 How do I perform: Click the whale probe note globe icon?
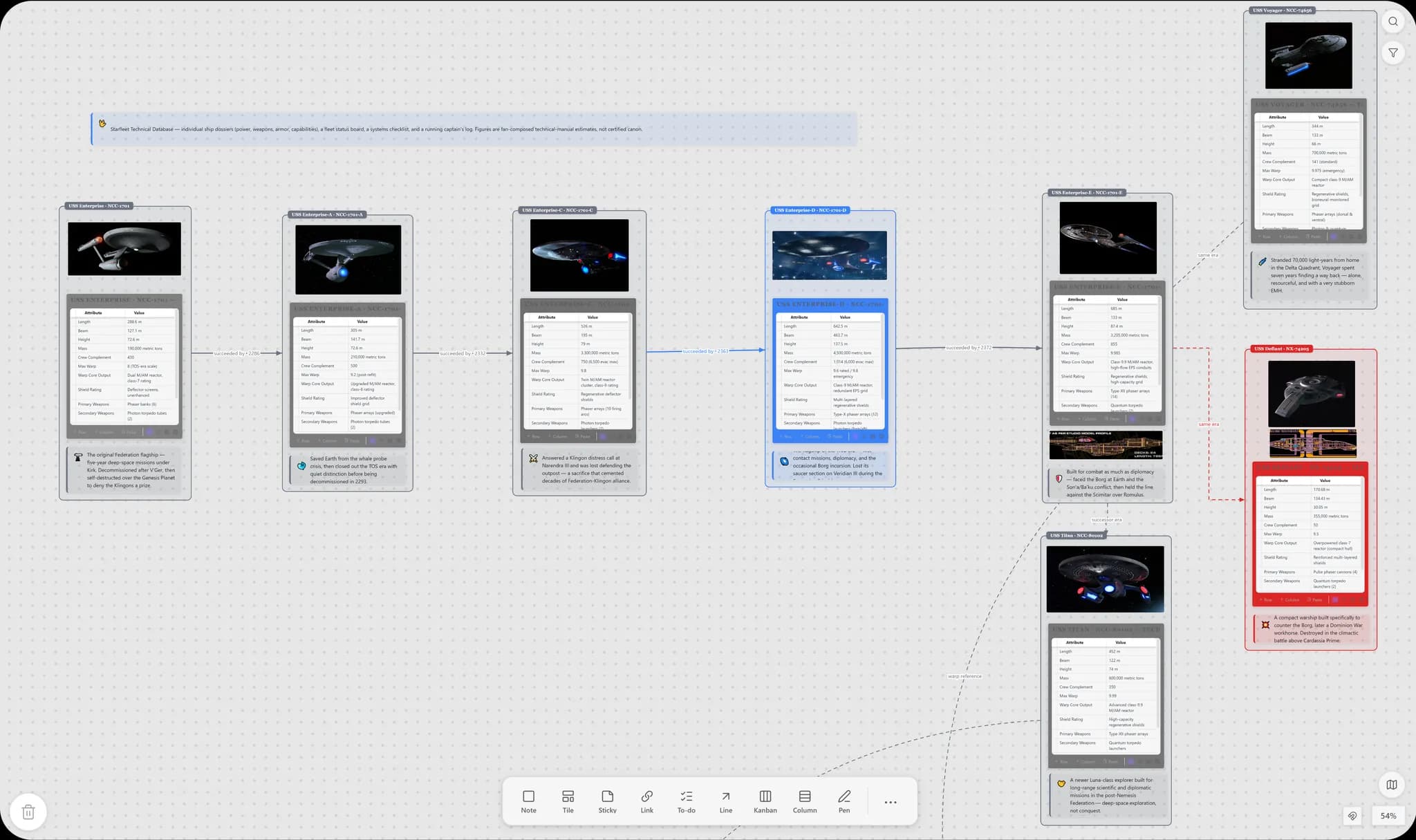point(301,465)
